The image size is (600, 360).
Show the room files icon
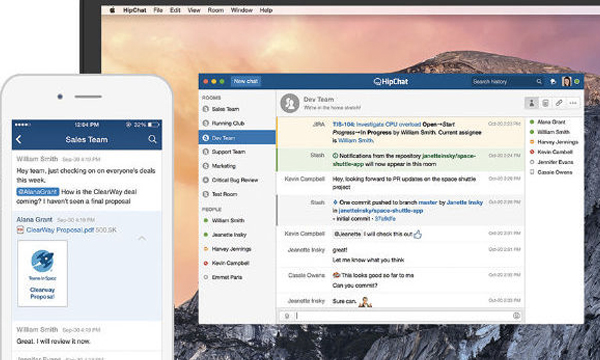click(545, 103)
